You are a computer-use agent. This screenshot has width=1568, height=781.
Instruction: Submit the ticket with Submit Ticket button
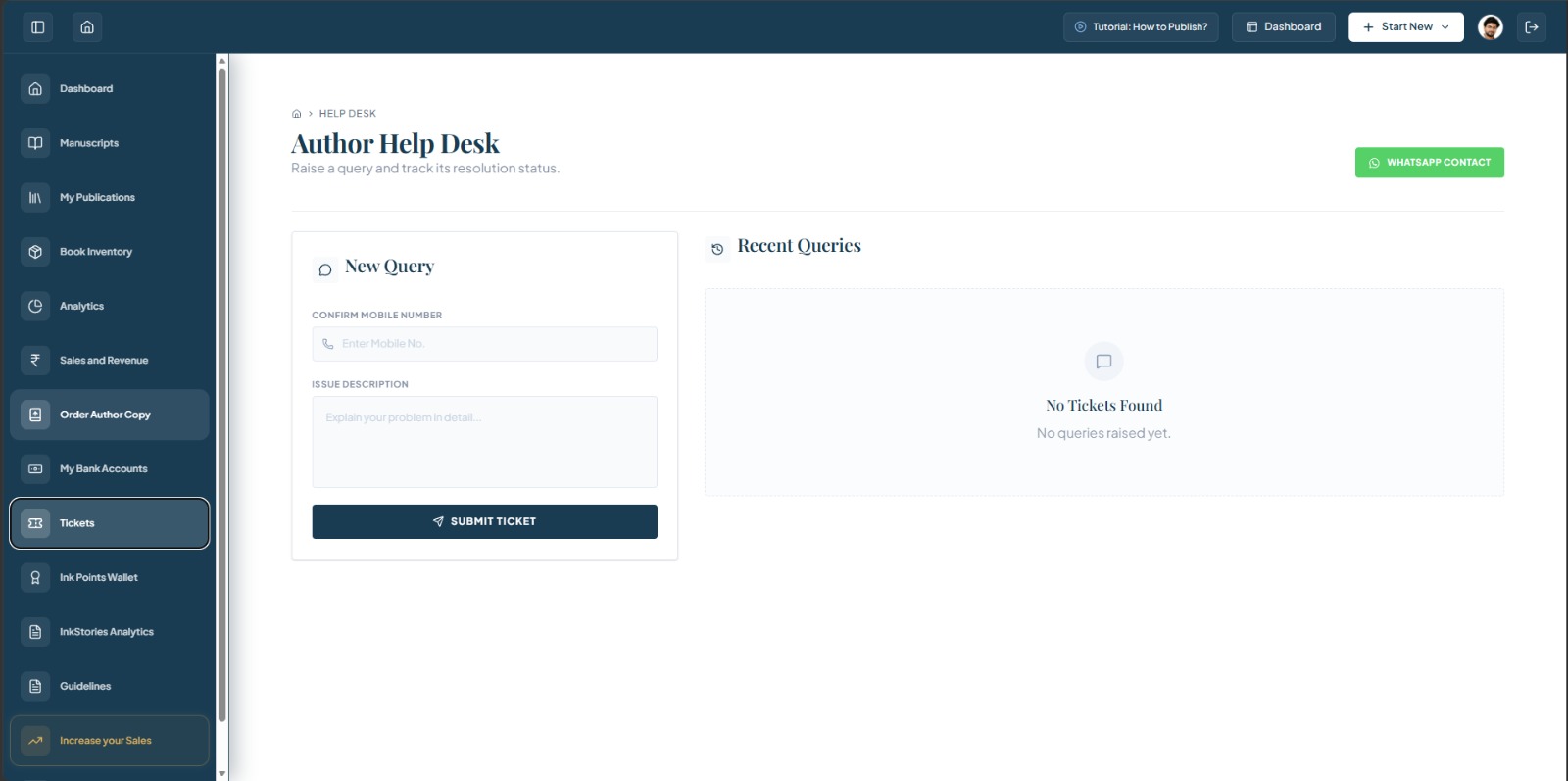tap(484, 521)
